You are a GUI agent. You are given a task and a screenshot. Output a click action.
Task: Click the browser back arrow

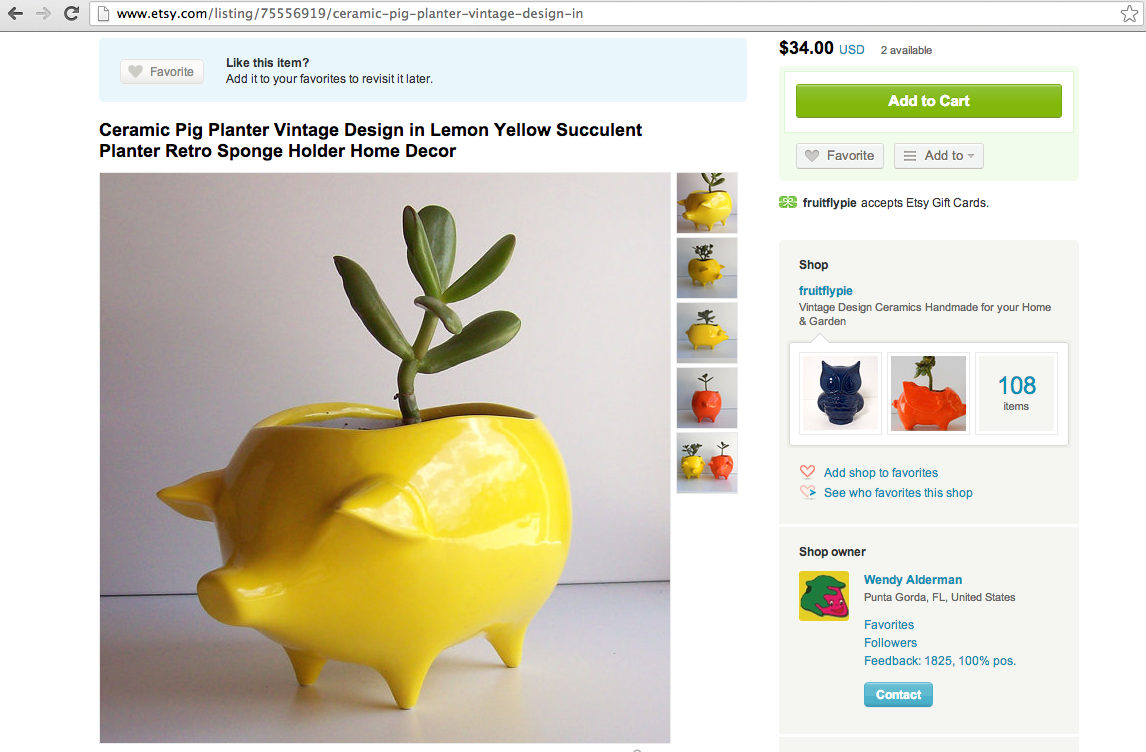pyautogui.click(x=15, y=13)
